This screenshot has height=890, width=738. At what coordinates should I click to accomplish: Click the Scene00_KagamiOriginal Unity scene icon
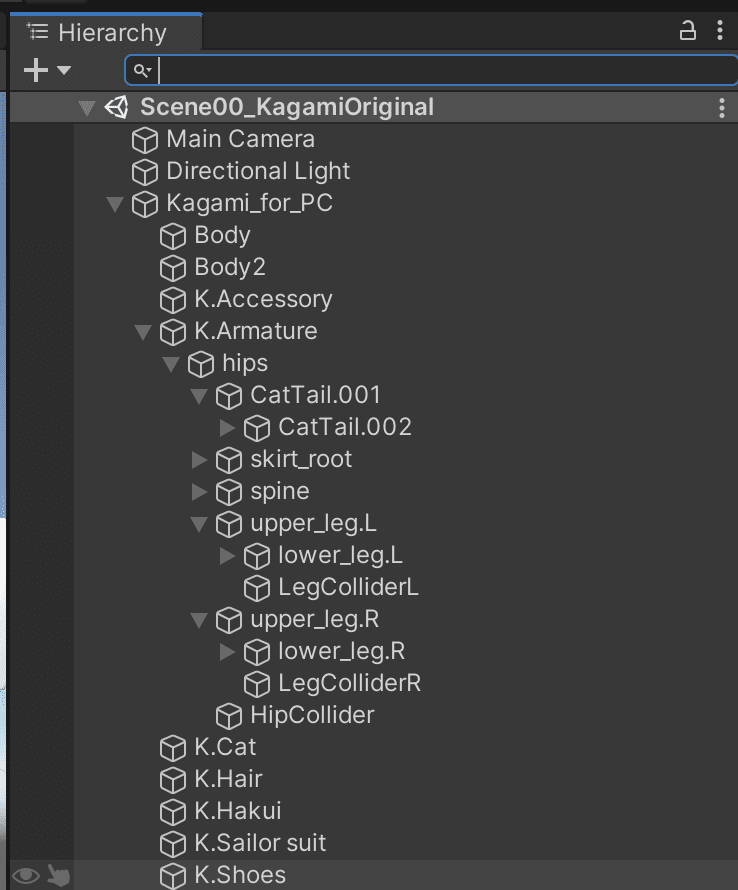115,107
